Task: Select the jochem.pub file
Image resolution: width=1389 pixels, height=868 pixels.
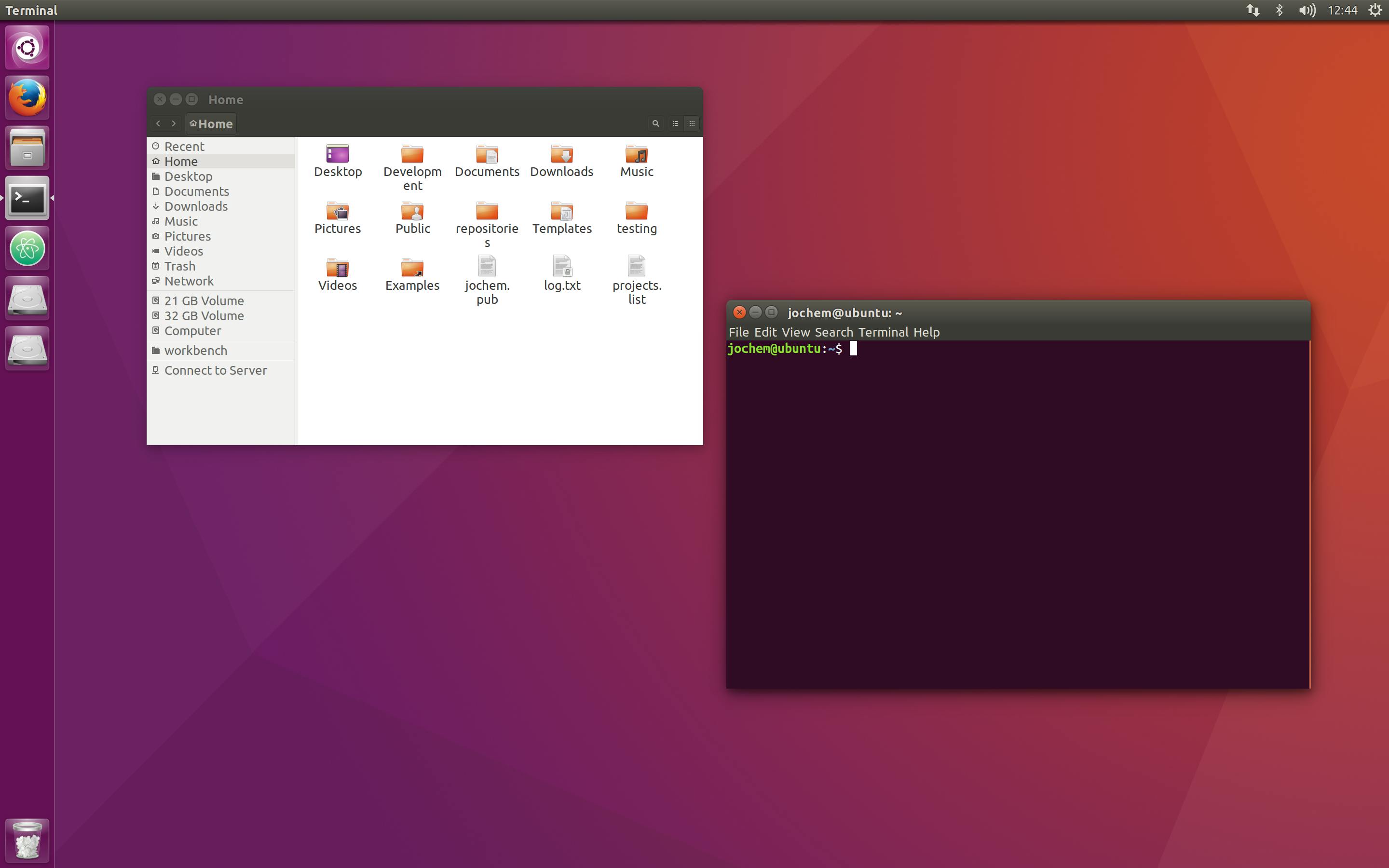Action: (487, 266)
